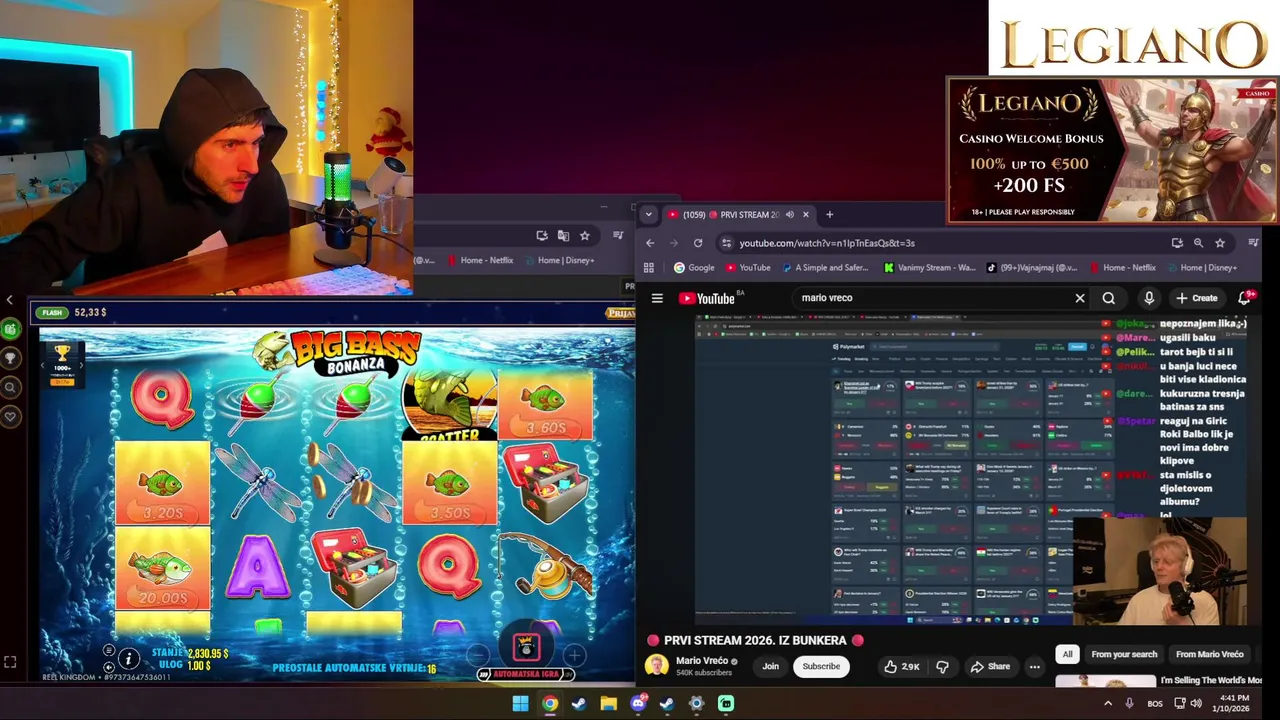The image size is (1280, 720).
Task: Toggle fullscreen for the casino game
Action: [10, 662]
